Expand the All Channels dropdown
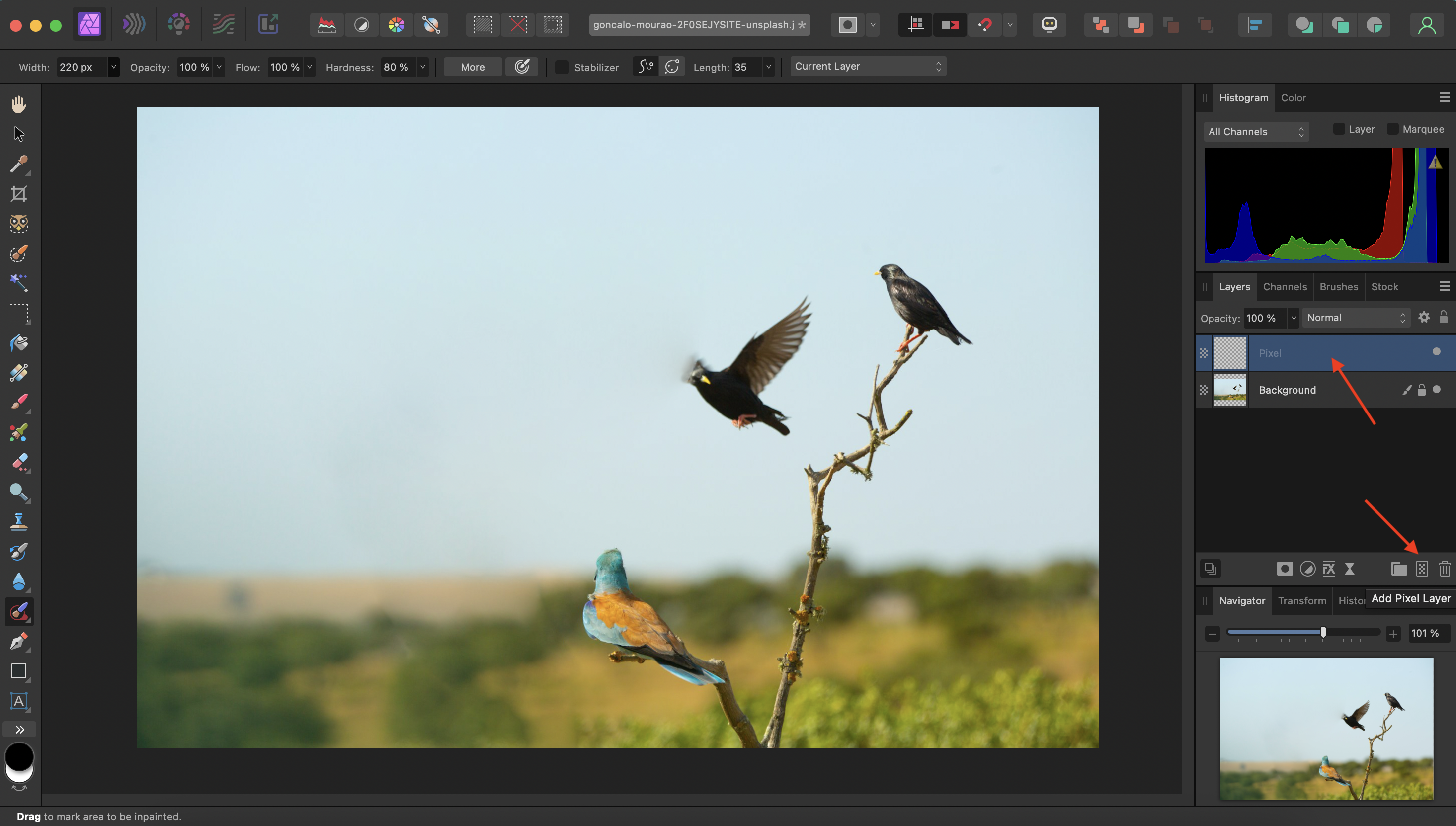Image resolution: width=1456 pixels, height=826 pixels. 1256,132
